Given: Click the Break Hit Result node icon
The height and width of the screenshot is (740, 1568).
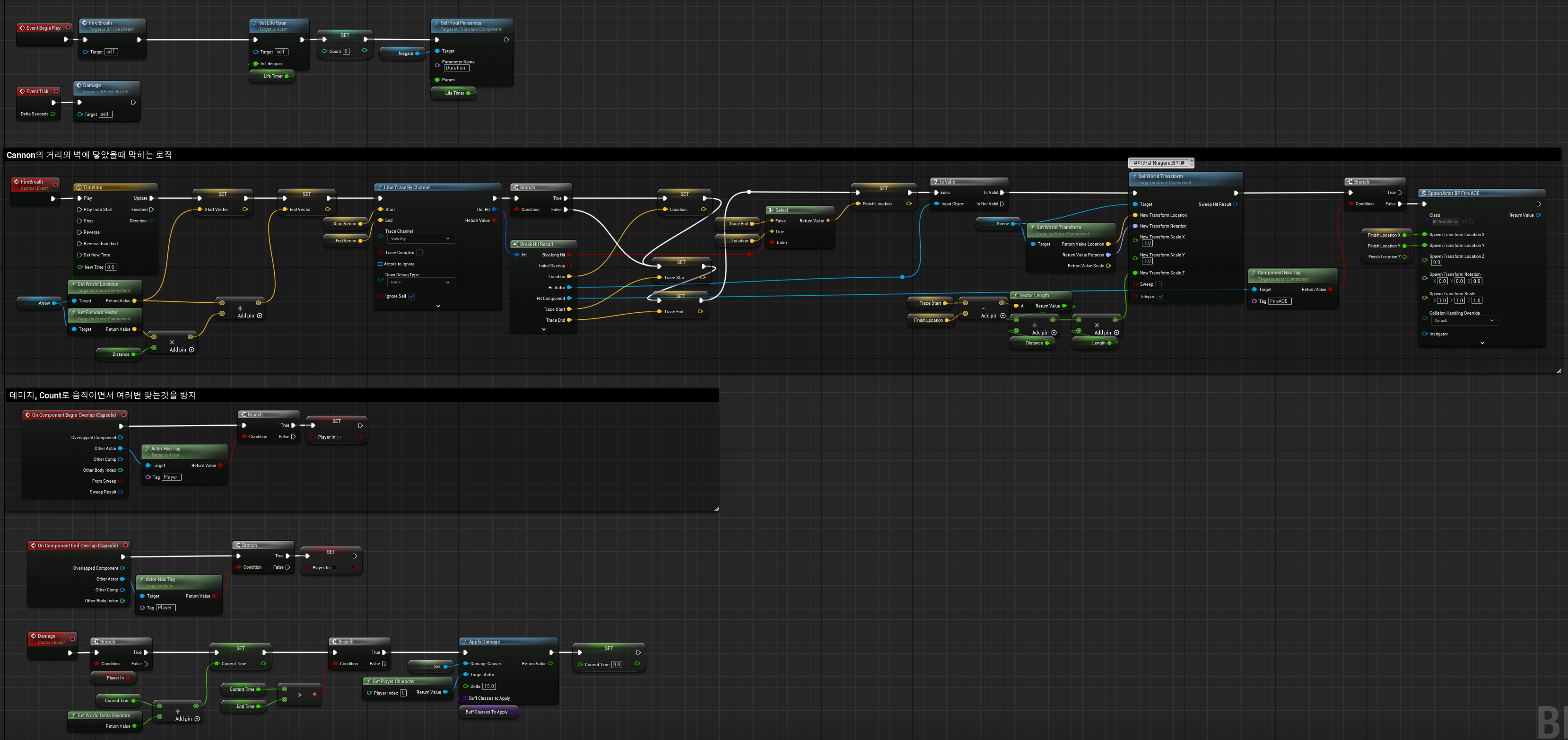Looking at the screenshot, I should tap(515, 244).
